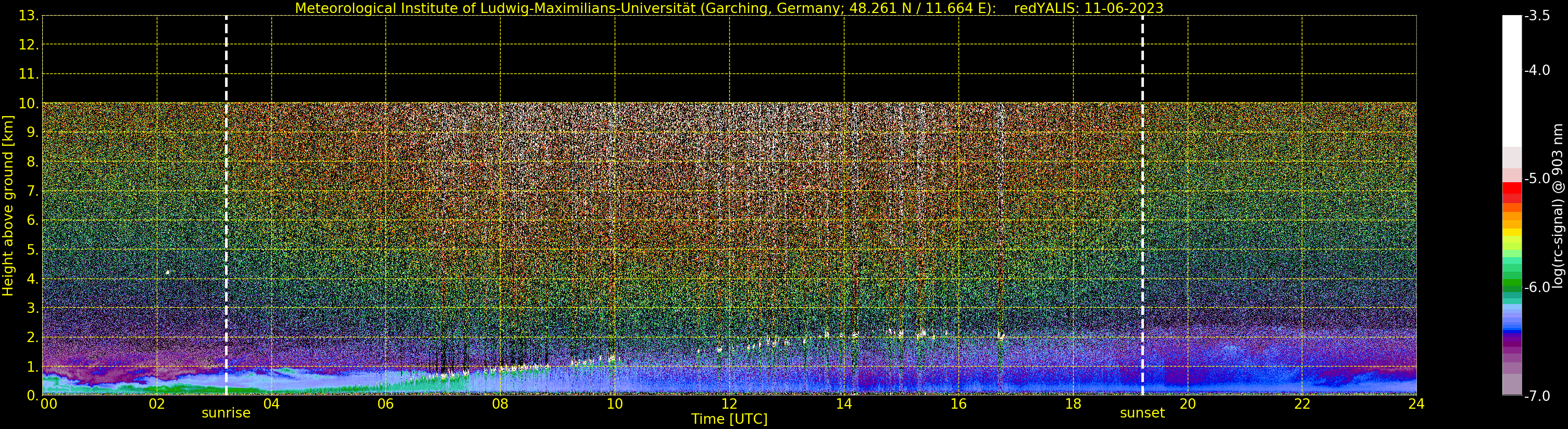Click the '08' time tick label

point(500,404)
